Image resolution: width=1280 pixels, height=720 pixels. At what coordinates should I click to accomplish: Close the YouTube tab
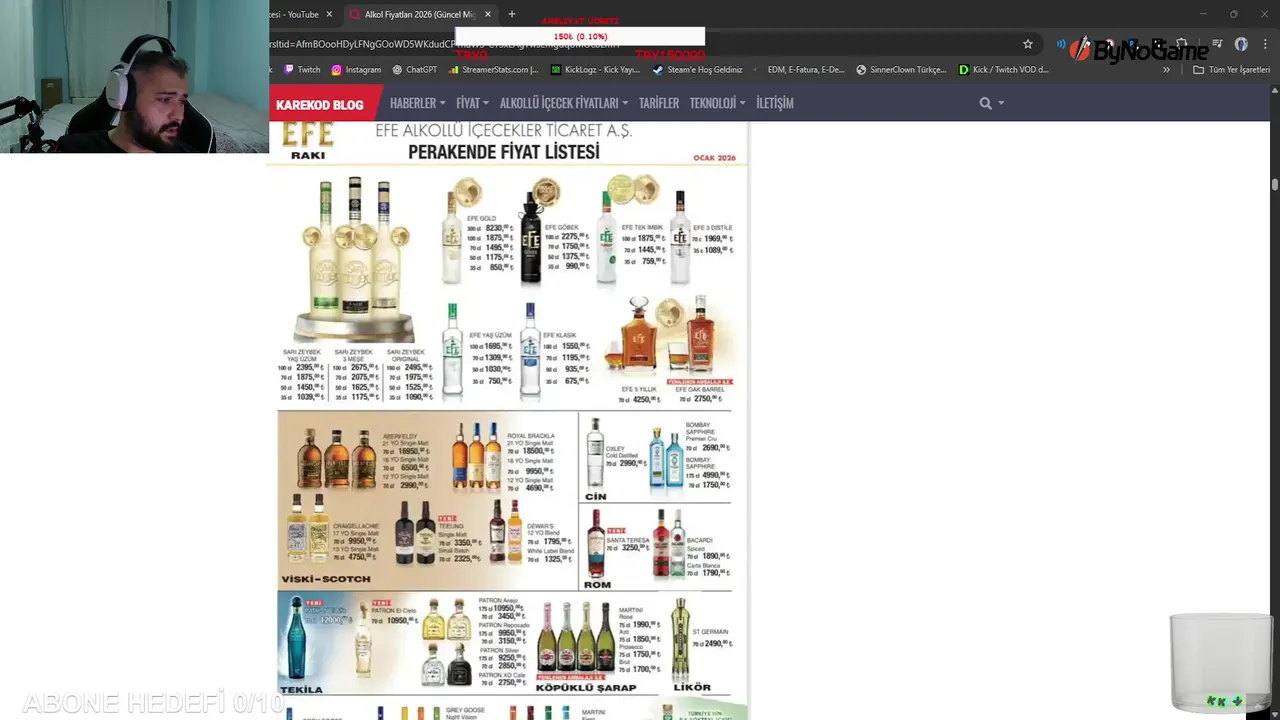pyautogui.click(x=329, y=14)
